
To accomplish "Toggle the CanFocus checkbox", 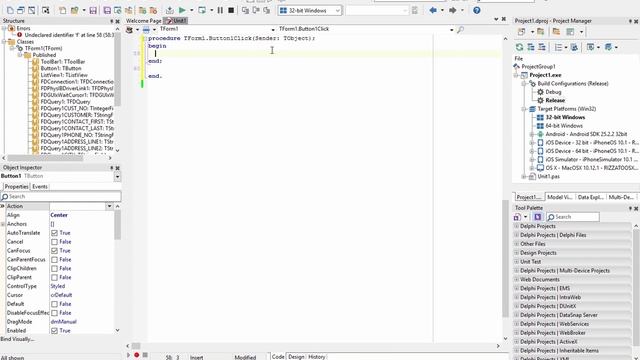I will [x=54, y=251].
